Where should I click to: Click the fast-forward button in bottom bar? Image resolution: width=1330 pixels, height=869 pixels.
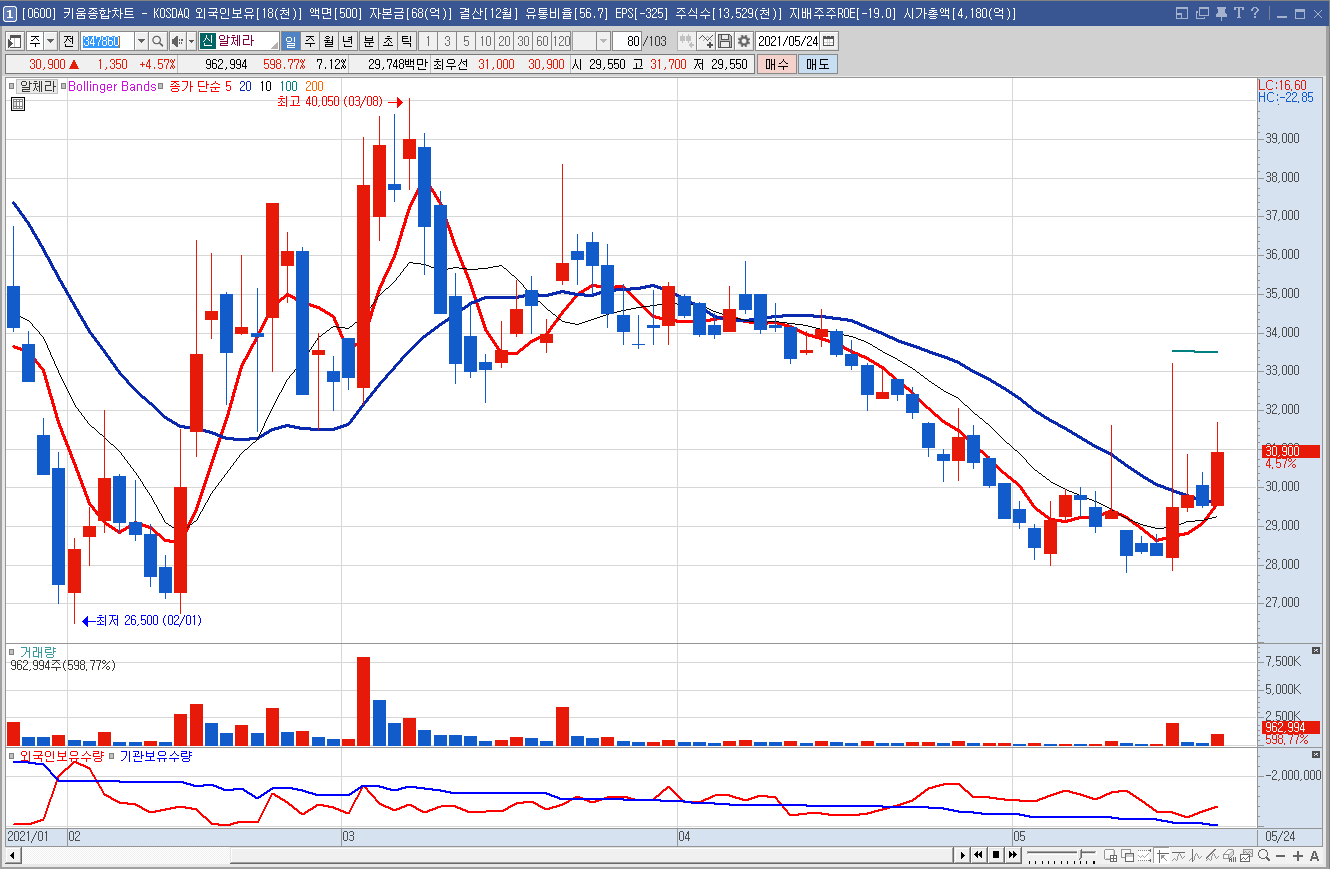(x=1012, y=855)
